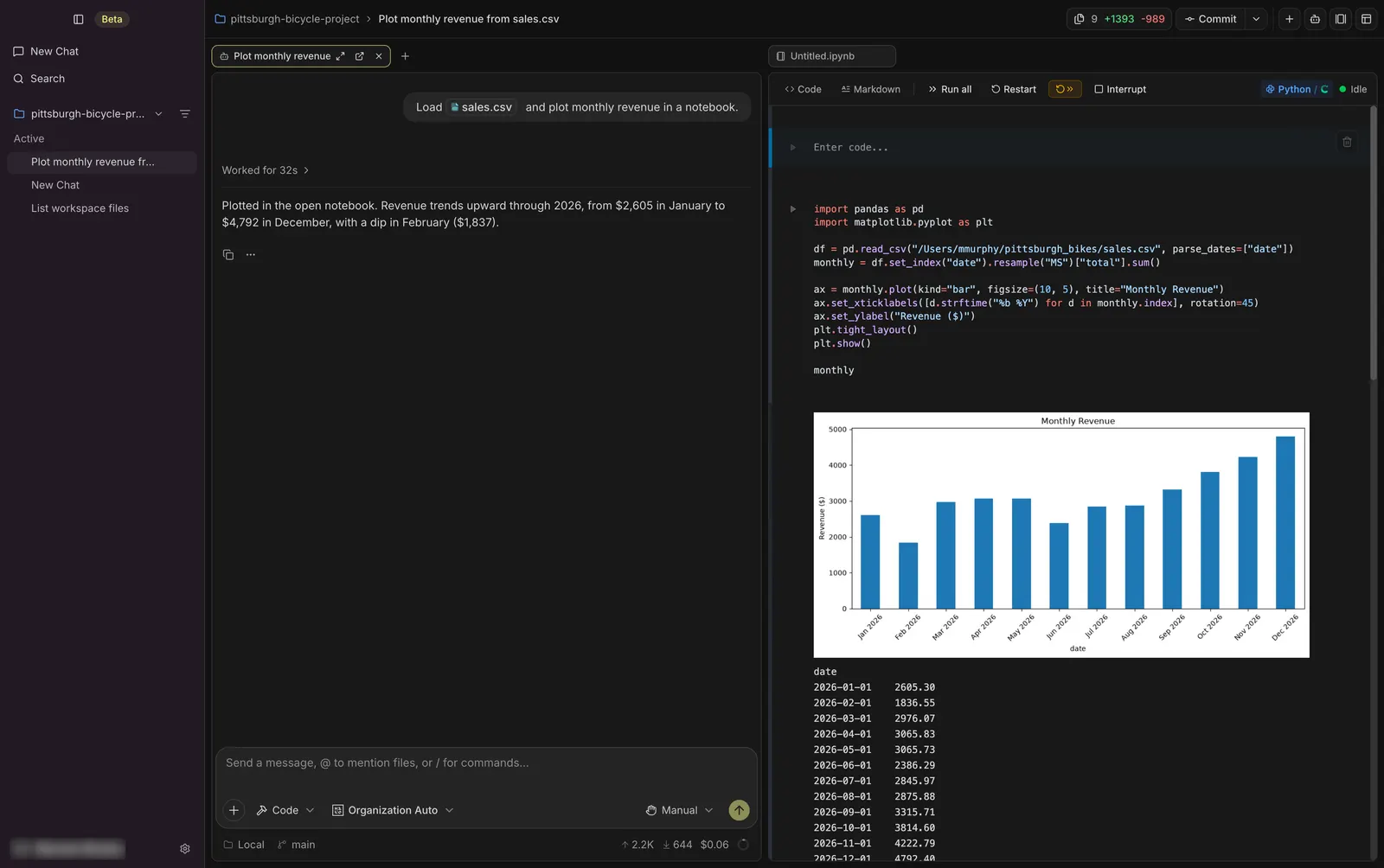Switch to the Untitled.ipynb tab

pyautogui.click(x=832, y=56)
